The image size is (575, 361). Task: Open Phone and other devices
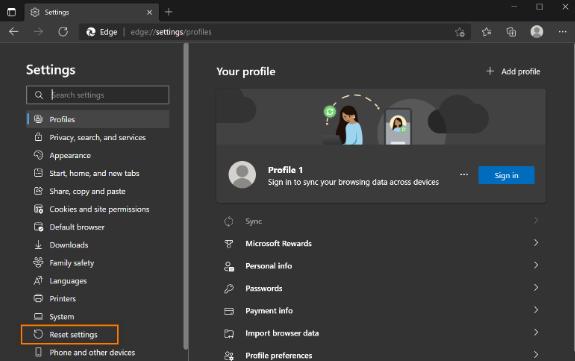(x=98, y=353)
